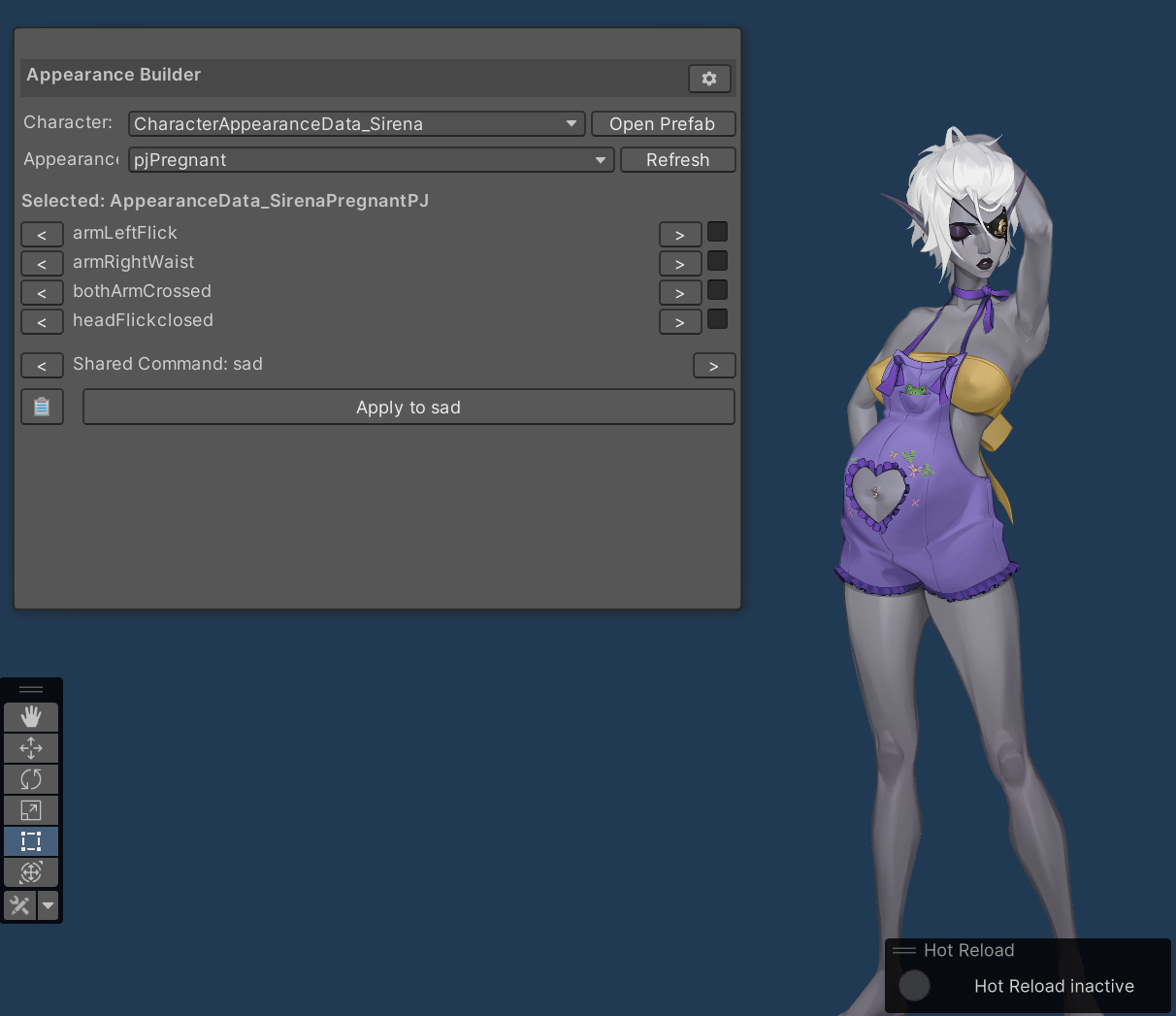Go to next Shared Command
Screen dimensions: 1176x1016
click(x=714, y=366)
